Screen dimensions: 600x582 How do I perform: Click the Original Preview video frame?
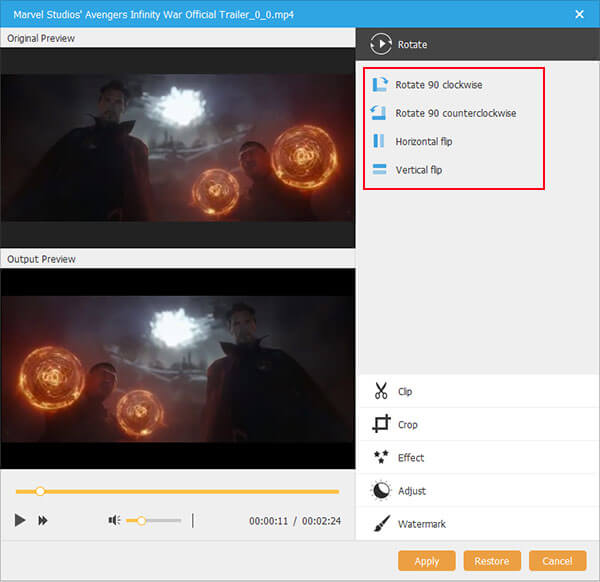178,148
